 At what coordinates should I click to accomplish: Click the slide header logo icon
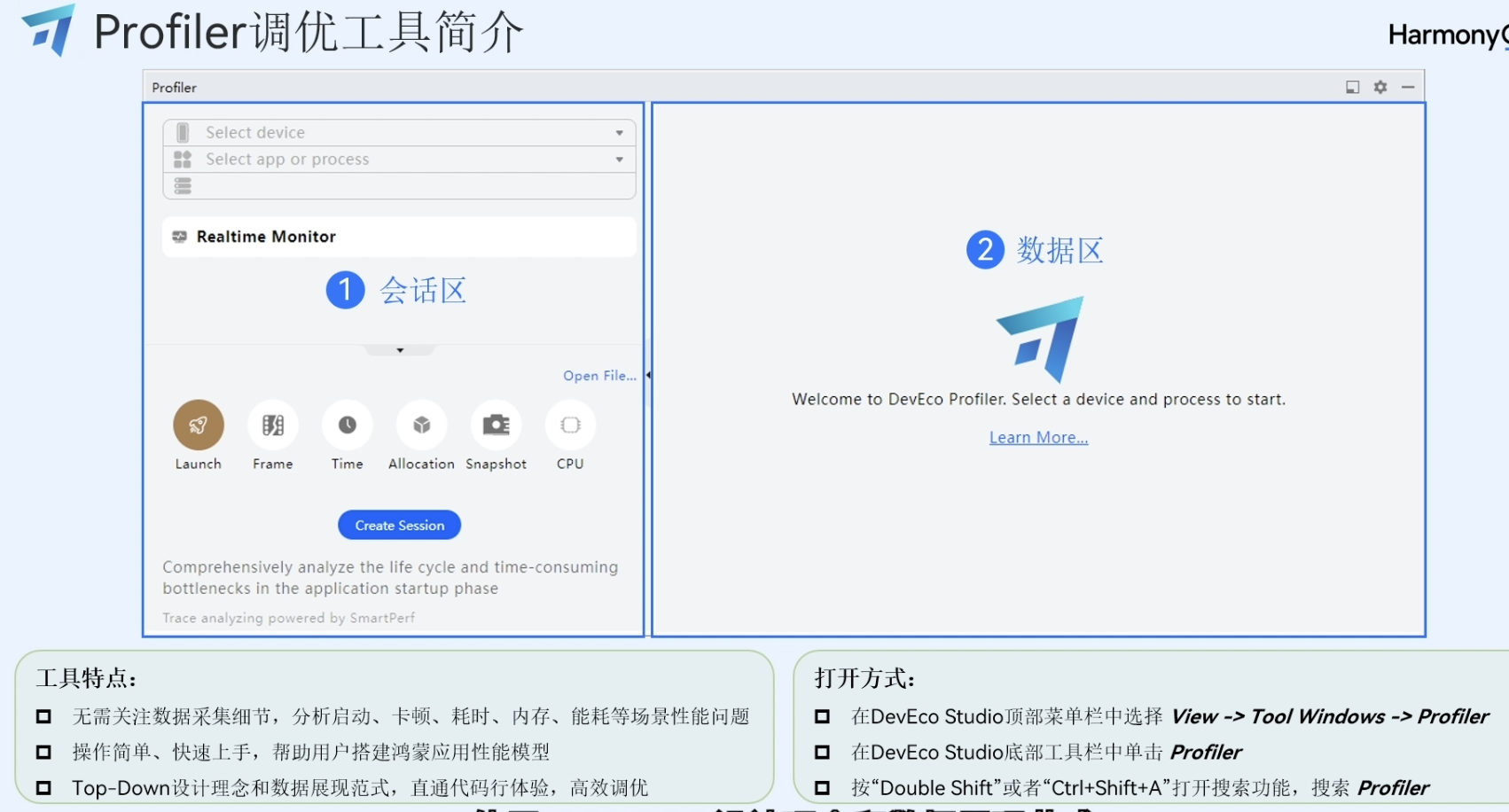(49, 30)
